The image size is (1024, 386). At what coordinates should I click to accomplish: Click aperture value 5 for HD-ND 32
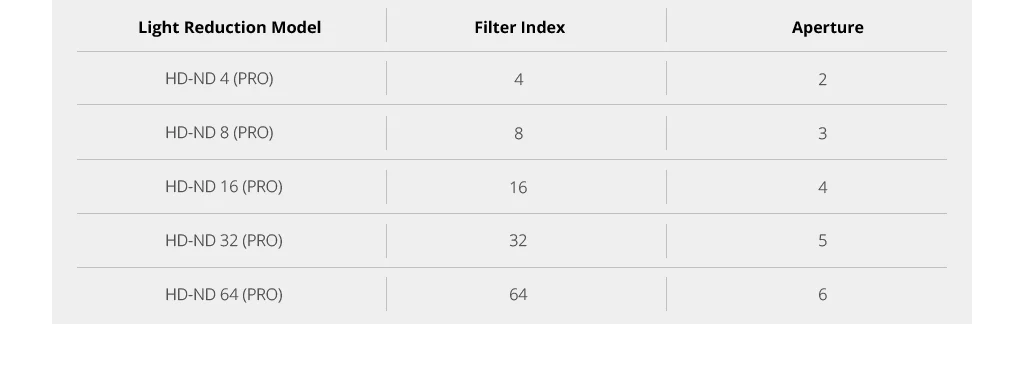click(822, 241)
